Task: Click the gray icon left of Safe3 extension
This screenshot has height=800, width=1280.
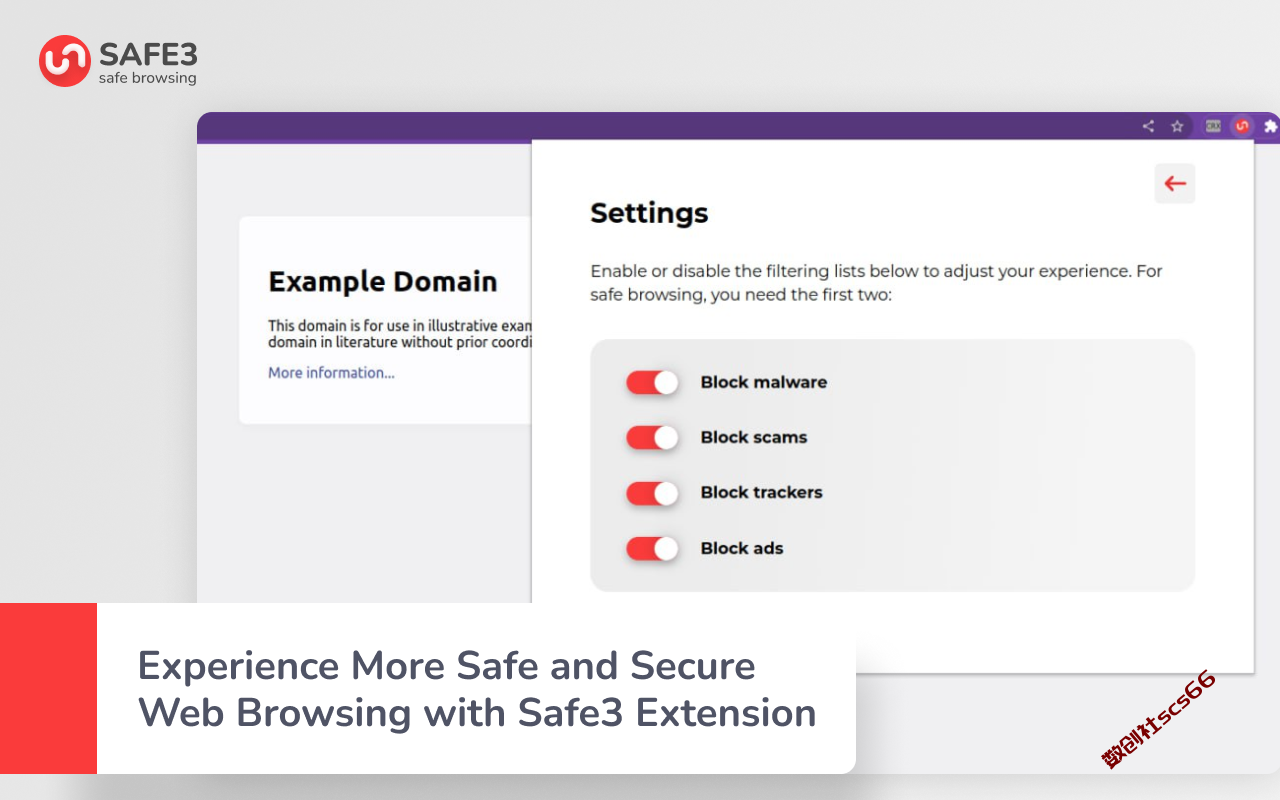Action: click(1213, 126)
